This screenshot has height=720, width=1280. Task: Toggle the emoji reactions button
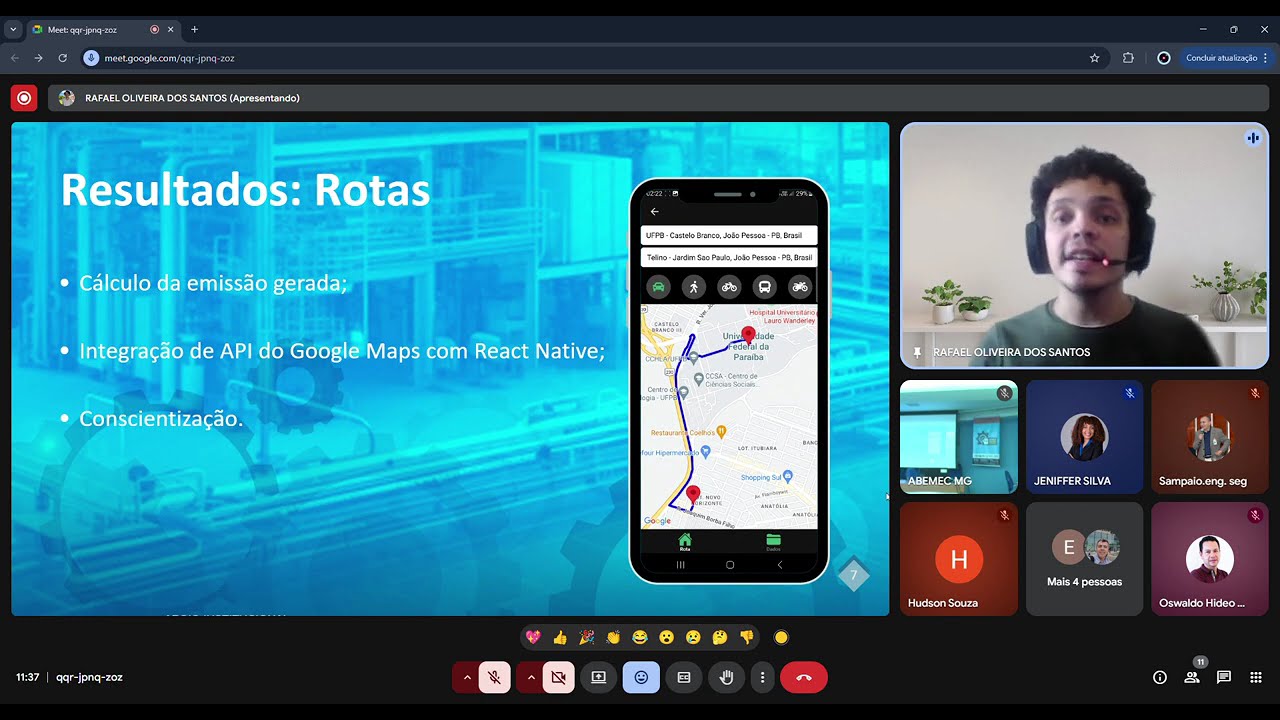coord(641,677)
